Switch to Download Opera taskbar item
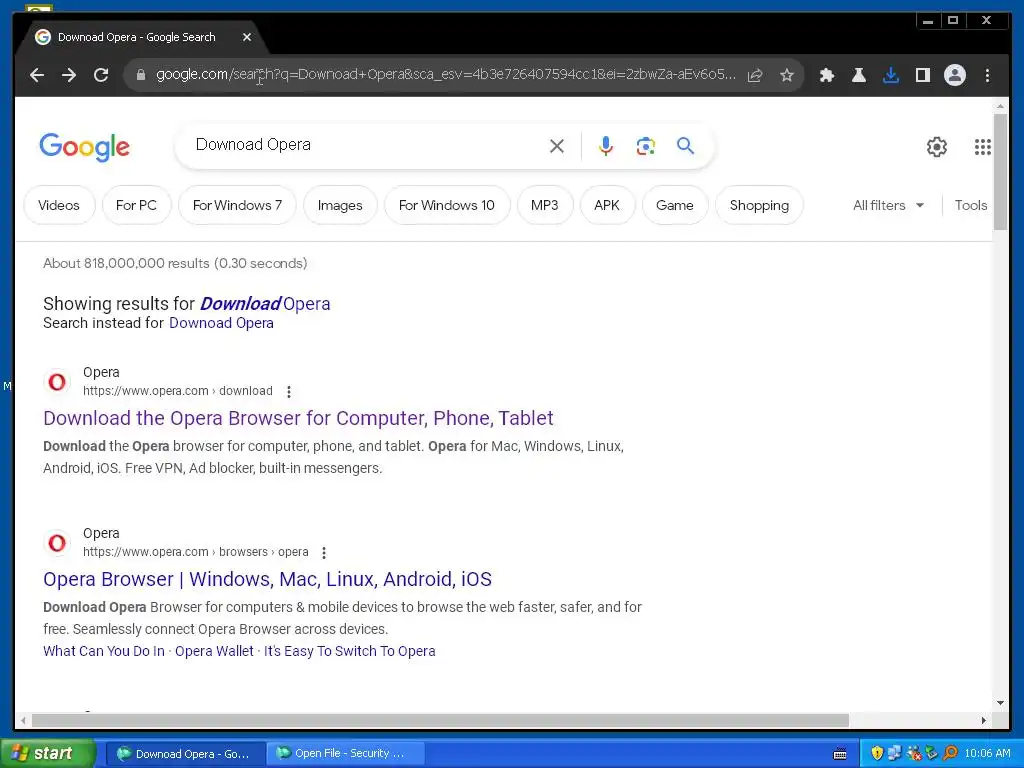 [x=184, y=754]
